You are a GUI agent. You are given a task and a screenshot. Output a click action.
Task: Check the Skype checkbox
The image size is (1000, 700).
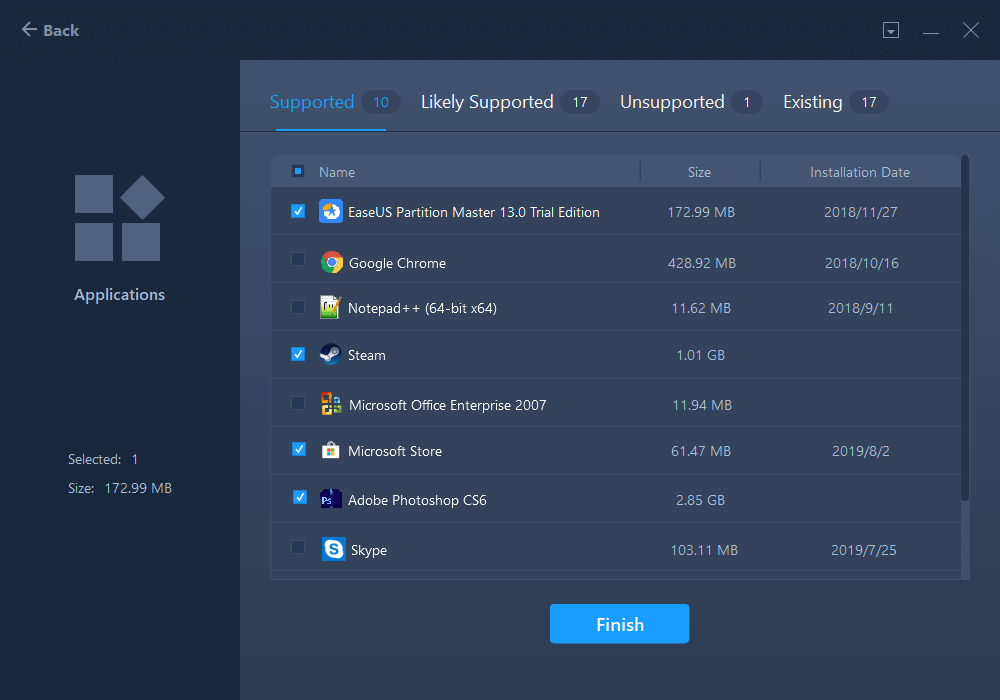[298, 547]
